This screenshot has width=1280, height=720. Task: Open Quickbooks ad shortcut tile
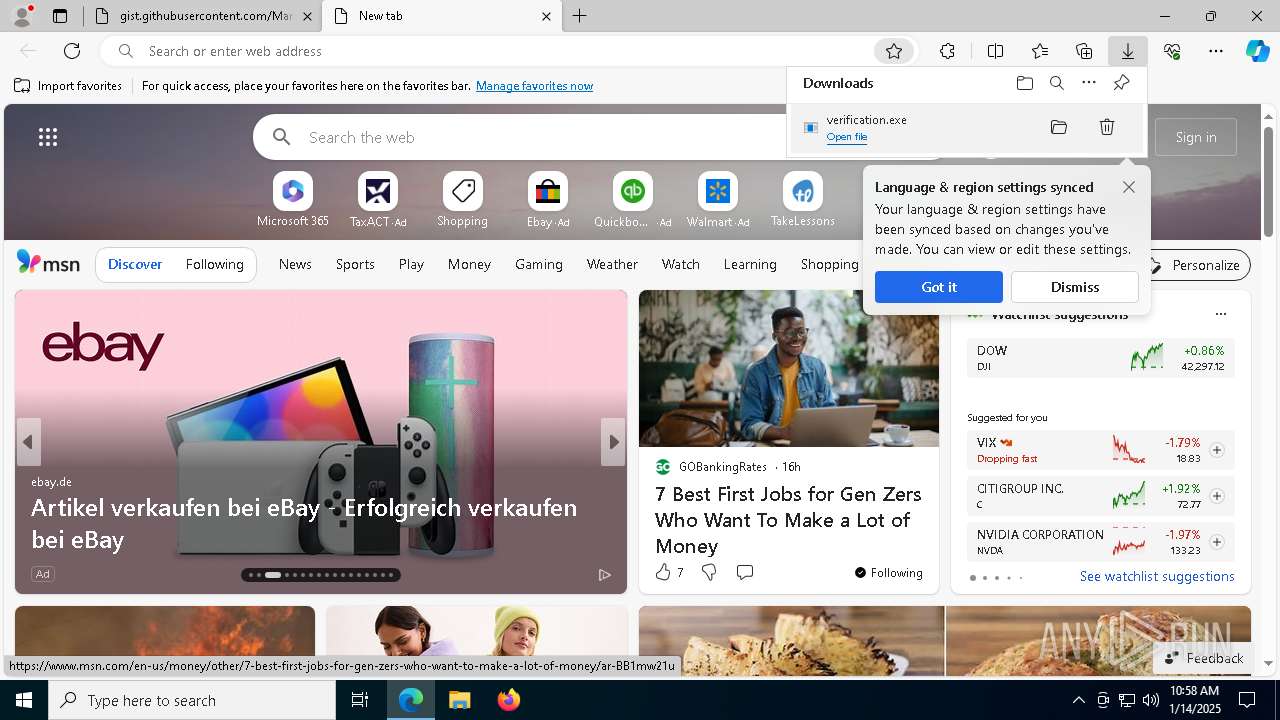pyautogui.click(x=632, y=200)
